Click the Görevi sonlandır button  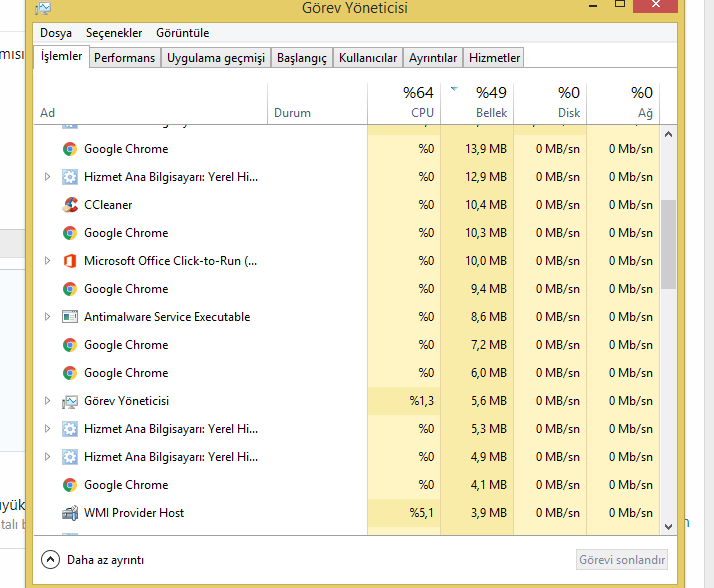(x=622, y=560)
